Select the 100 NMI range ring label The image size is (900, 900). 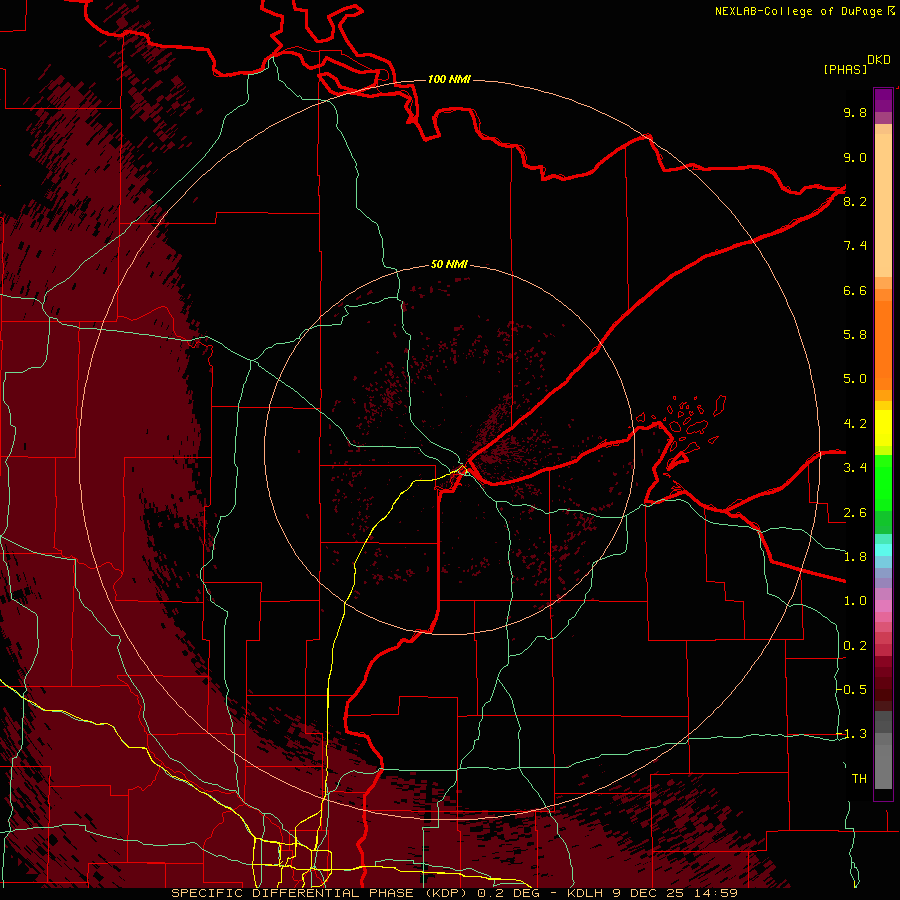click(x=449, y=79)
